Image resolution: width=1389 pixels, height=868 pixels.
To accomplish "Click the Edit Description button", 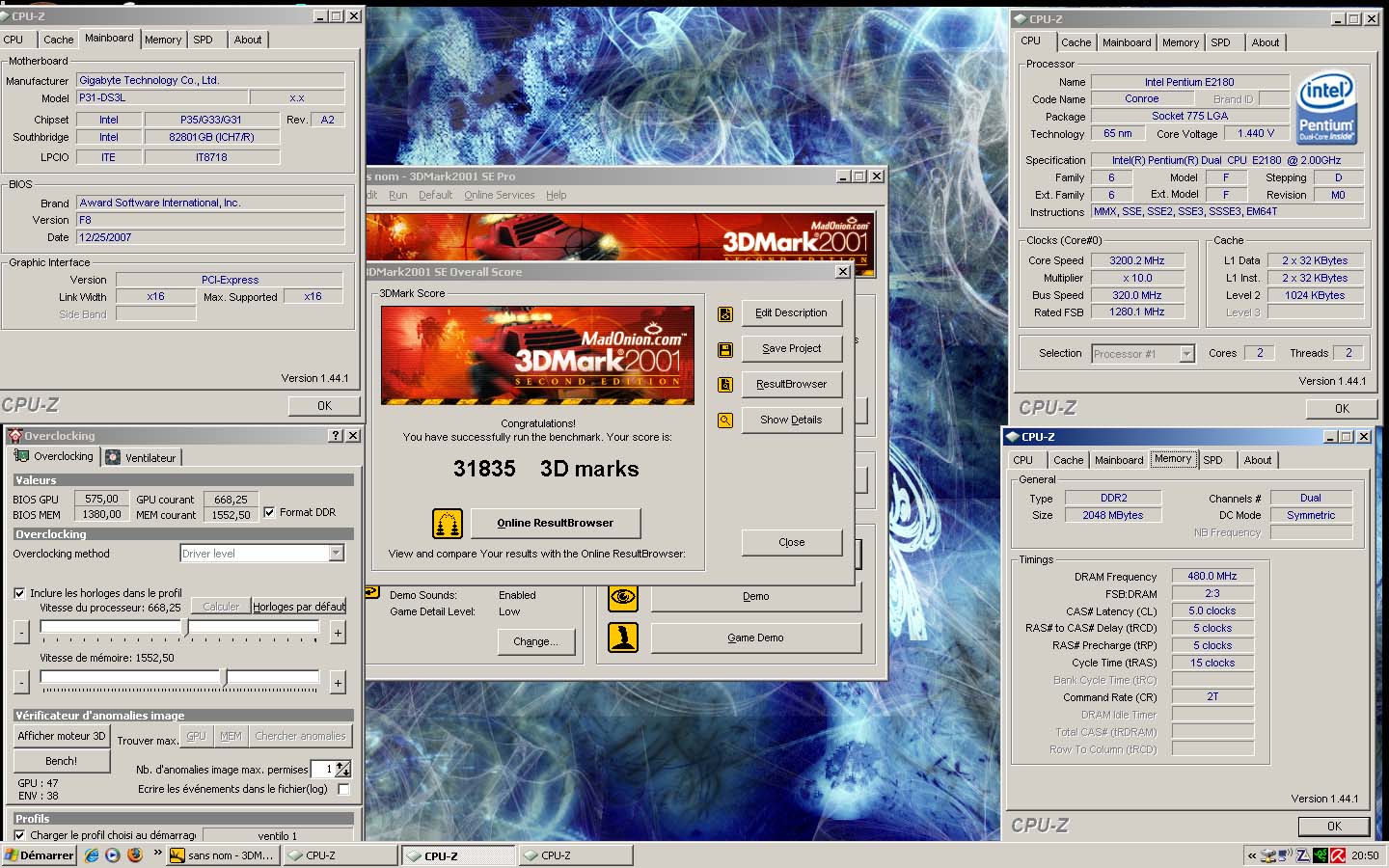I will click(792, 313).
